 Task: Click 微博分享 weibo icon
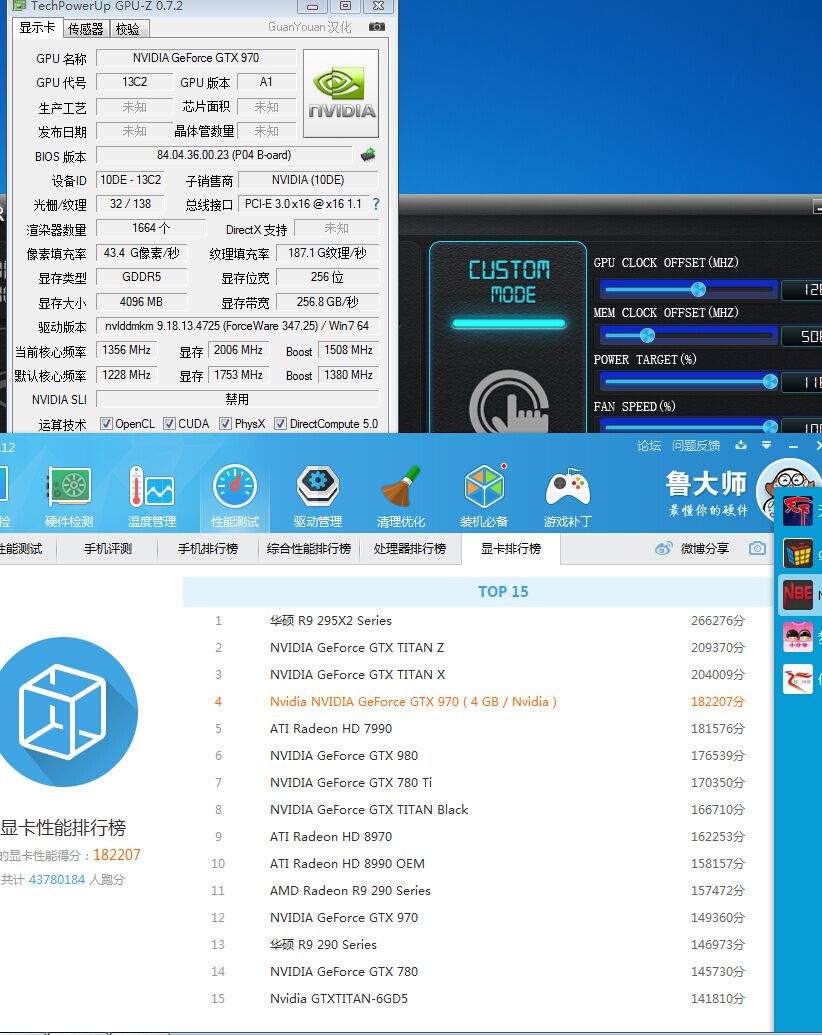pyautogui.click(x=664, y=549)
